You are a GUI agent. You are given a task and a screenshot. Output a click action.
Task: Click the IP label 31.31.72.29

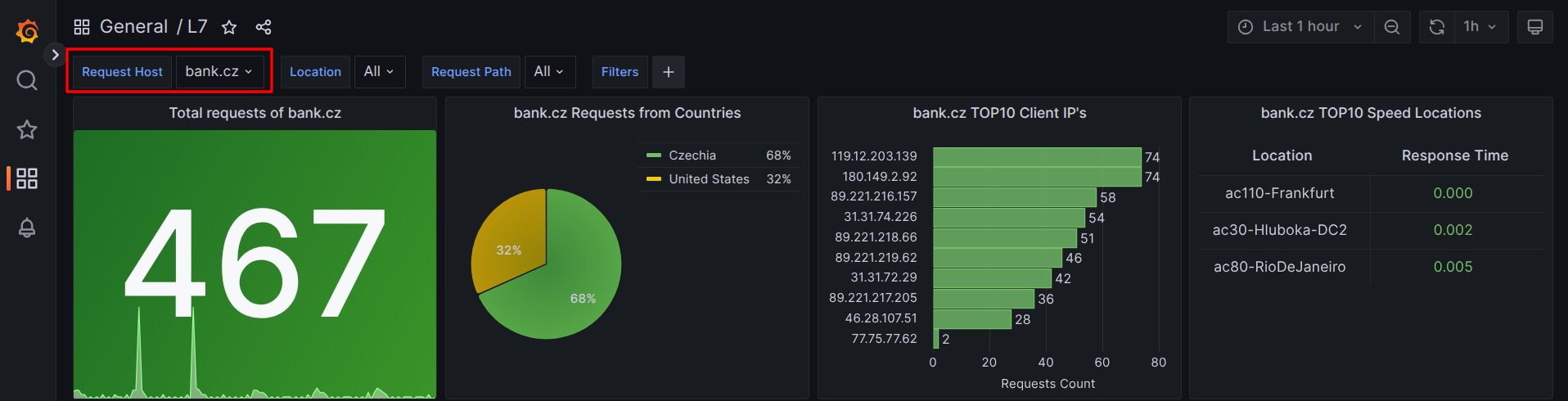884,277
